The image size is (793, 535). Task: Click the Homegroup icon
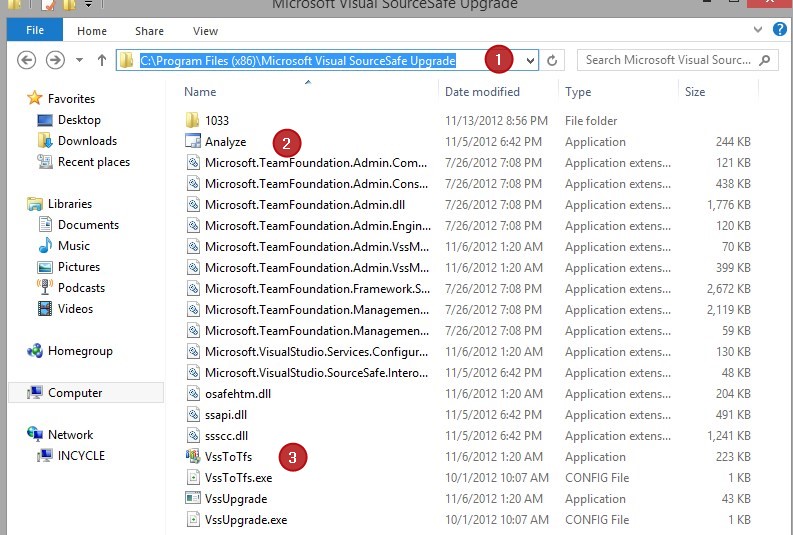35,350
